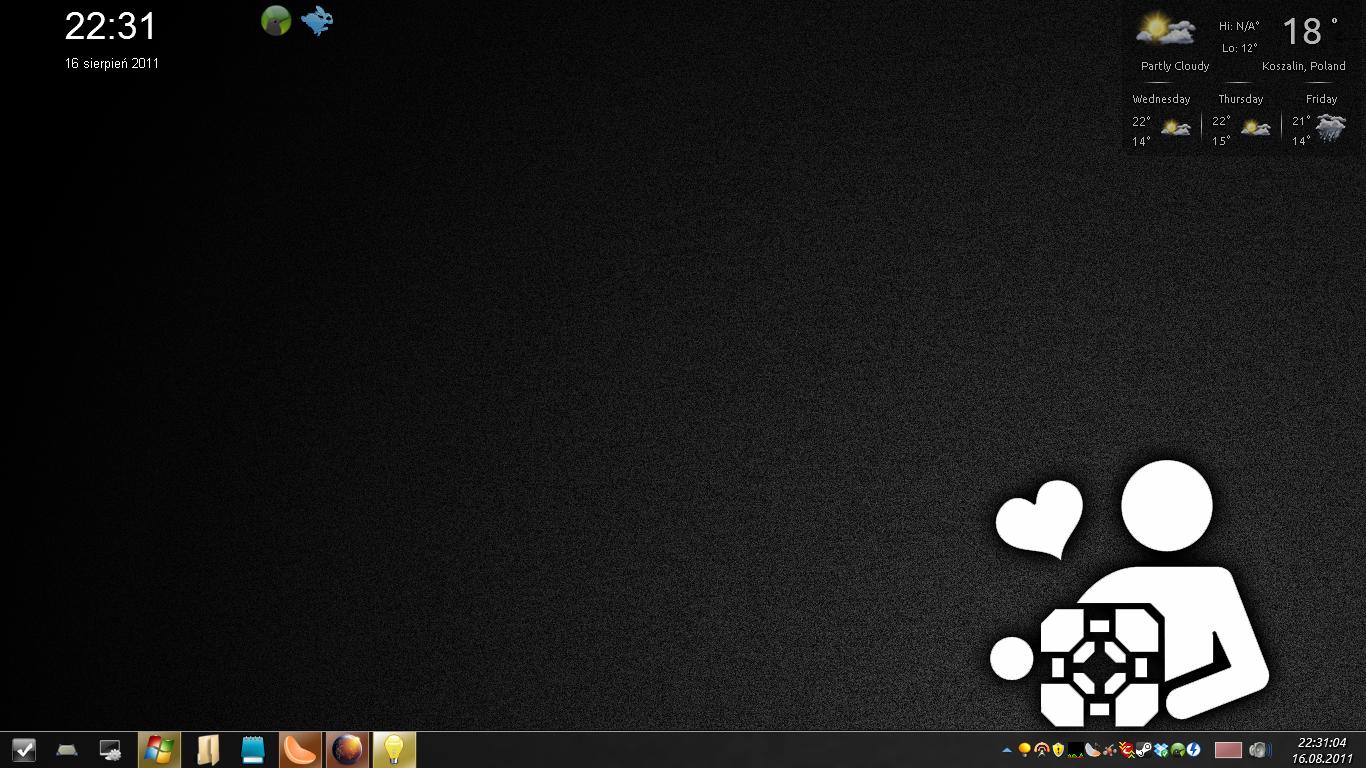Screen dimensions: 1366x768
Task: Click the pink rectangle in the tray
Action: 1228,750
